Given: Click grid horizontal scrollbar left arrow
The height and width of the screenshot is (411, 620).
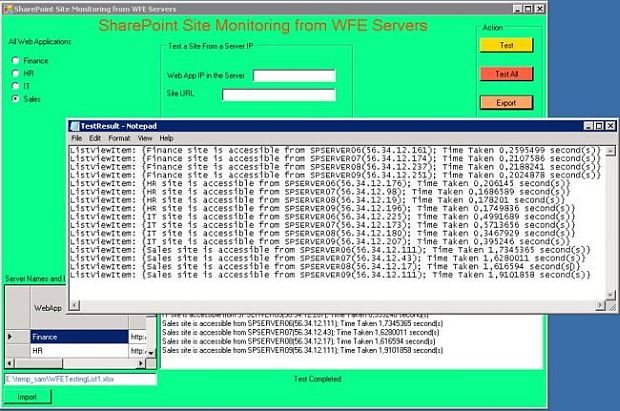Looking at the screenshot, I should (x=10, y=363).
